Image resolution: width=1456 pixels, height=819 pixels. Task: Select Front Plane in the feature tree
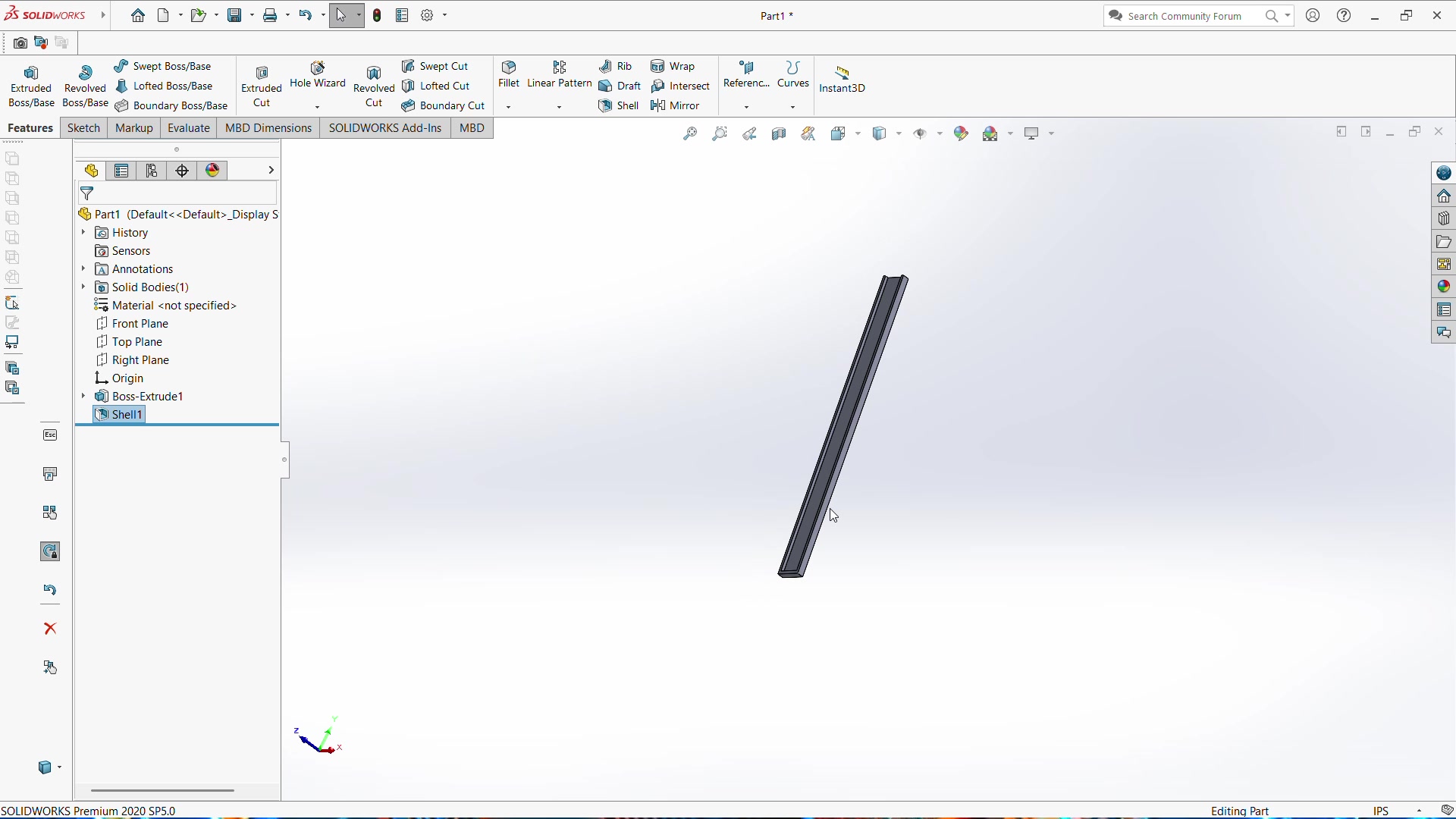coord(140,324)
